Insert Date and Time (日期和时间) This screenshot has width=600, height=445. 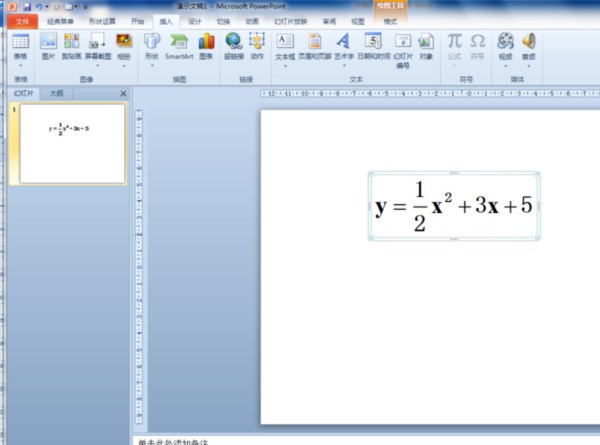click(373, 42)
